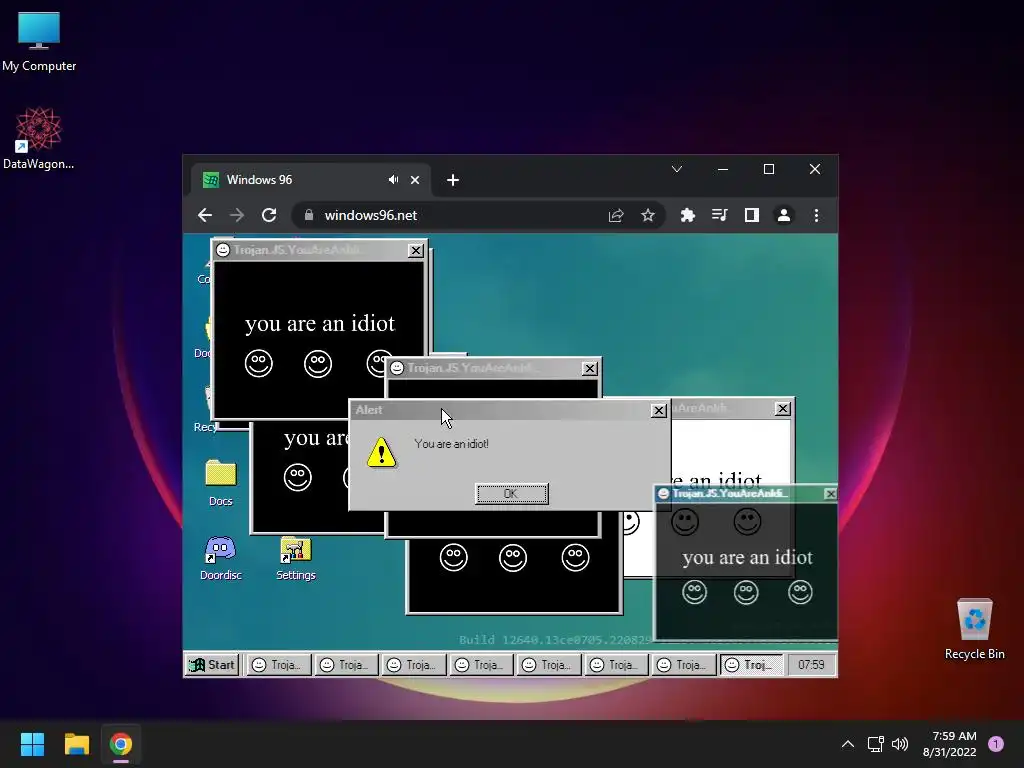Show hidden system tray icons

point(848,744)
